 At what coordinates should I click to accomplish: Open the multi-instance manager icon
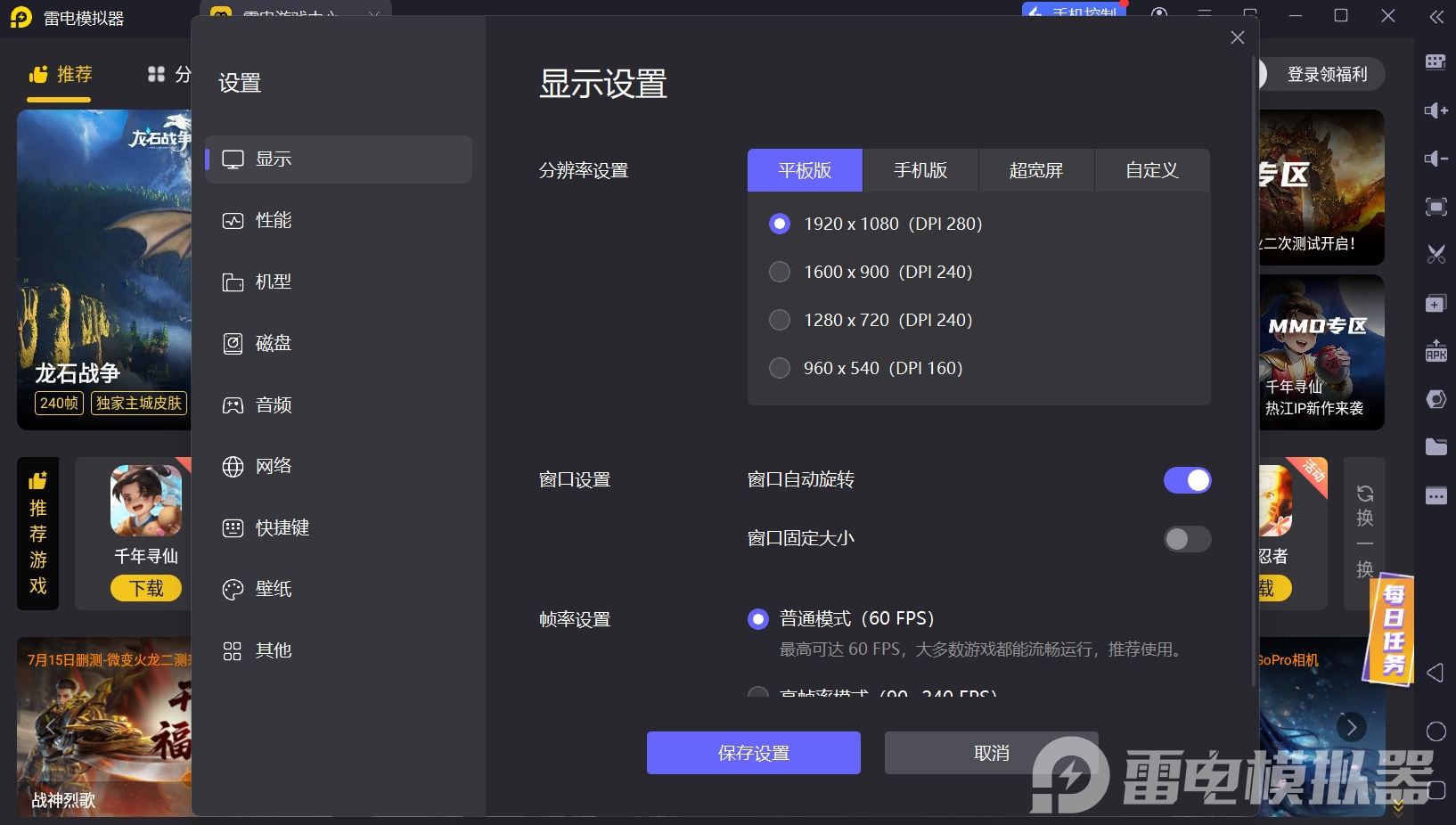(x=1436, y=303)
